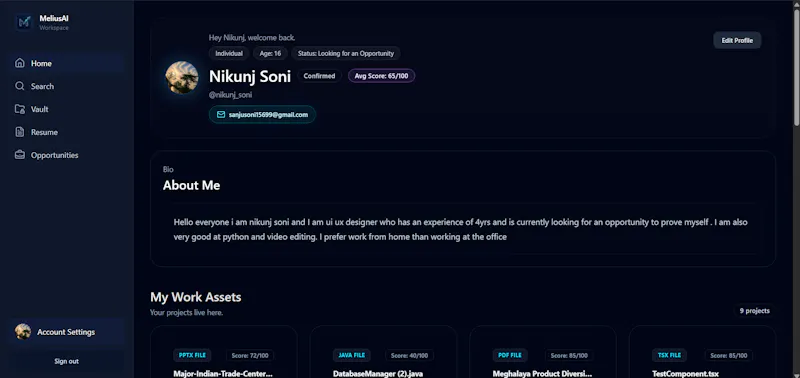
Task: Go to Vault in the sidebar
Action: [x=66, y=109]
